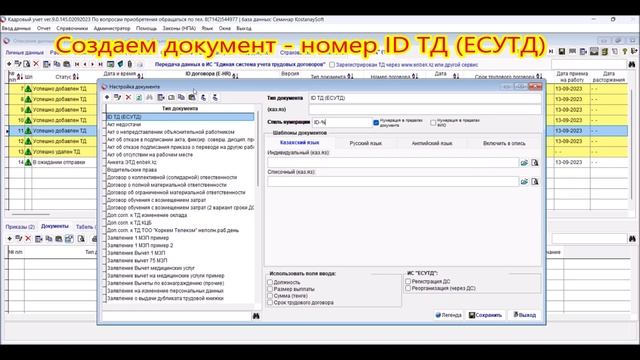Open the Включить в опись tab
640x360 pixels.
click(x=504, y=143)
